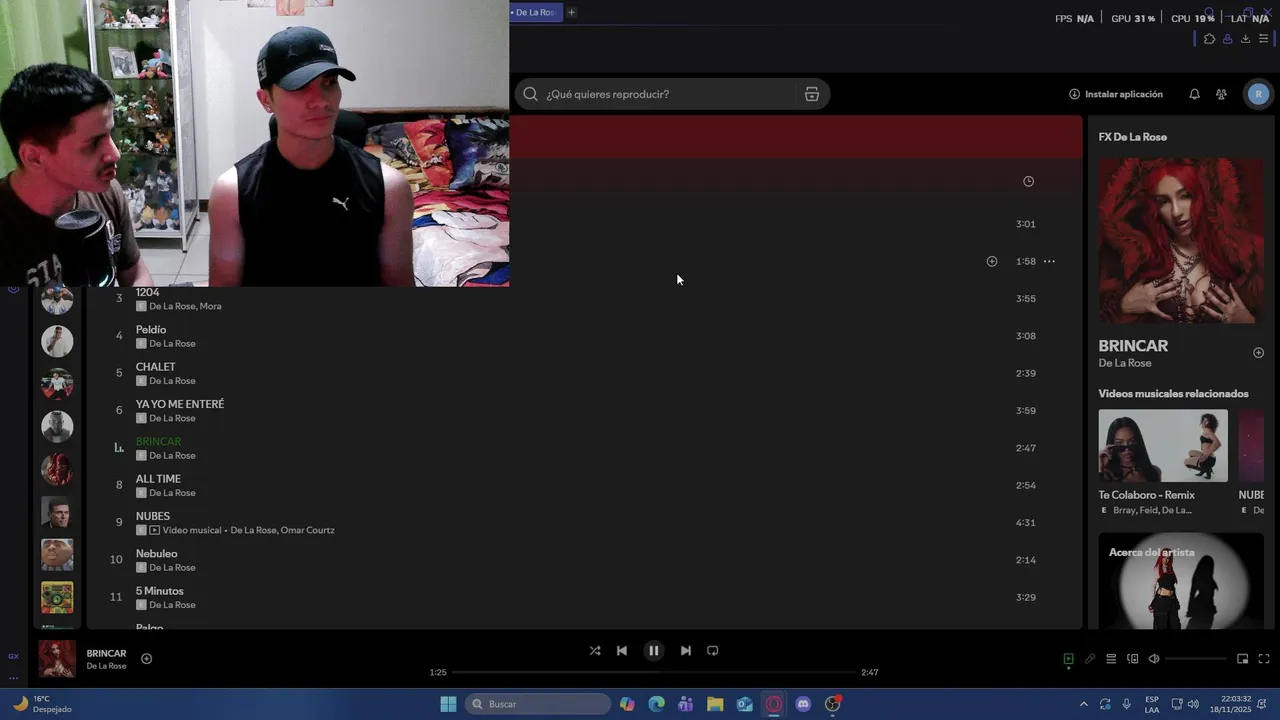Click the duration clock column header
The width and height of the screenshot is (1280, 720).
pos(1028,181)
